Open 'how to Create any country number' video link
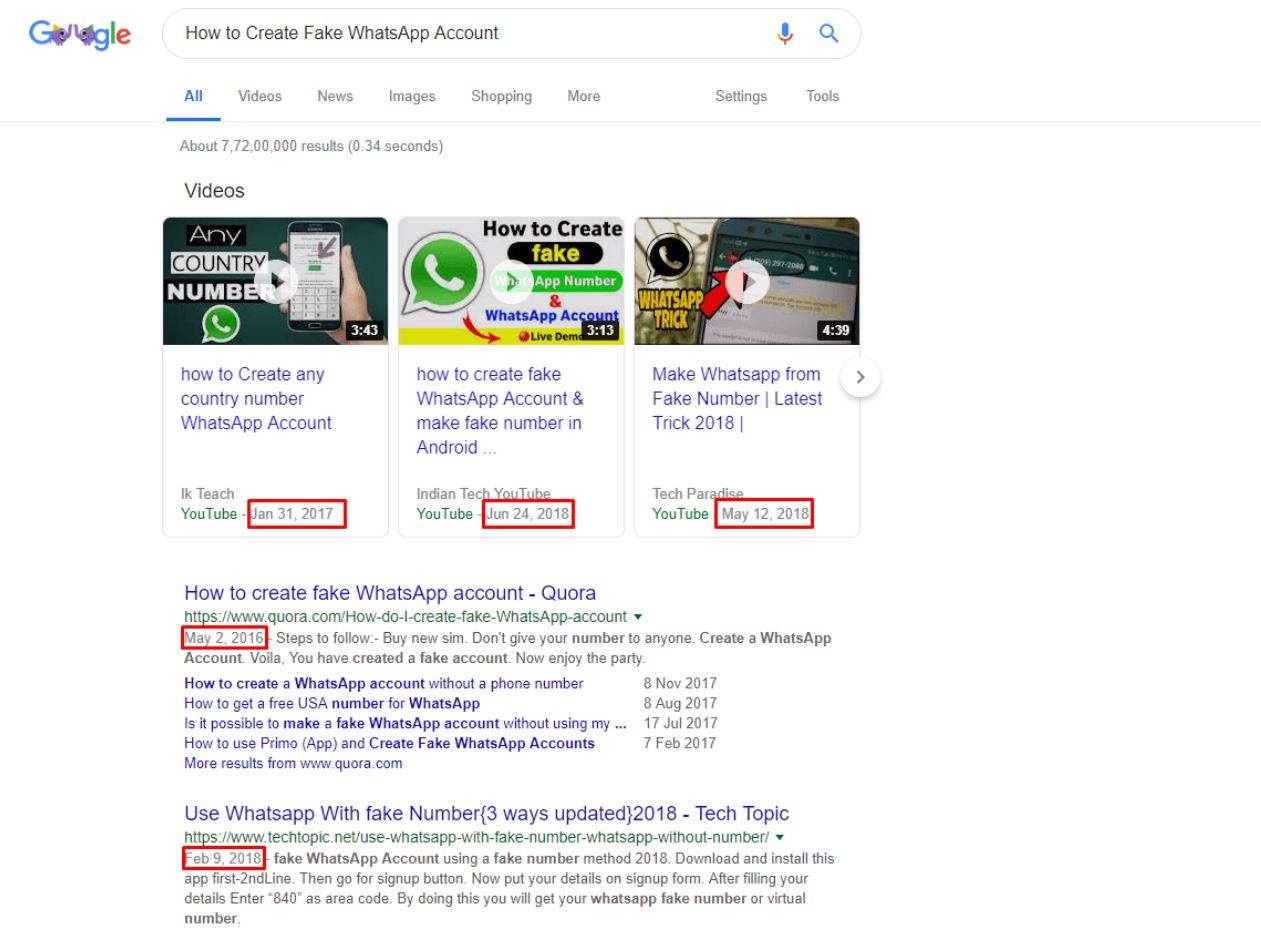The height and width of the screenshot is (934, 1261). 256,399
